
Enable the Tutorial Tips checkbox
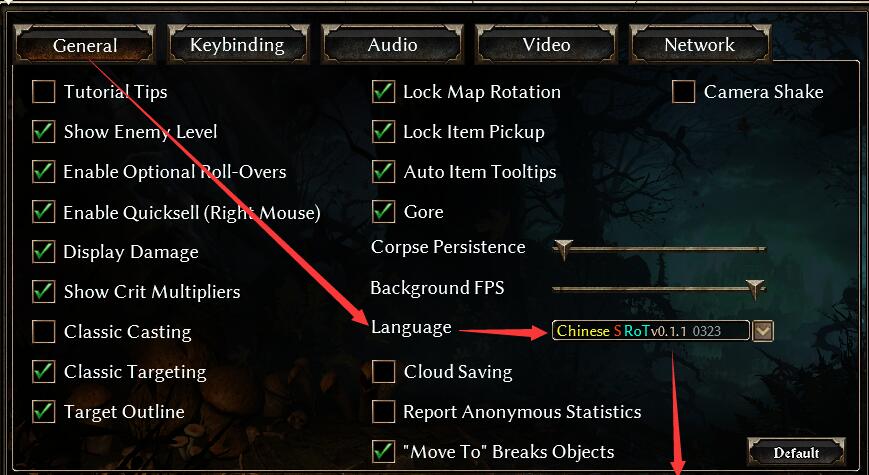(x=44, y=91)
